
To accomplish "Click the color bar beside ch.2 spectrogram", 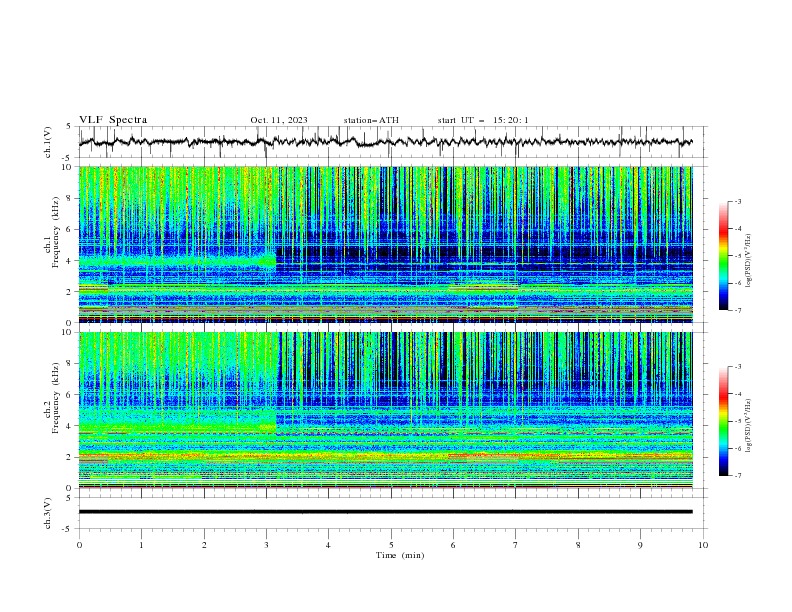I will 723,421.
